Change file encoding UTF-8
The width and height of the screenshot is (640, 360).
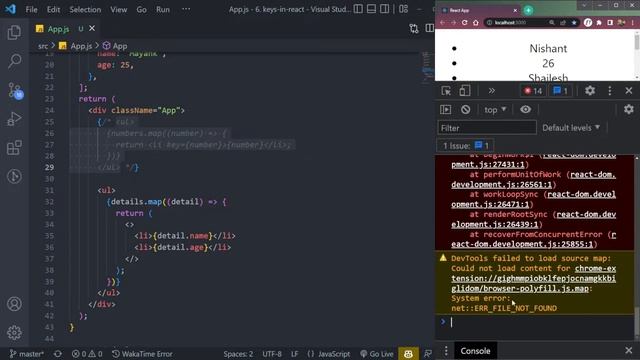tap(272, 354)
